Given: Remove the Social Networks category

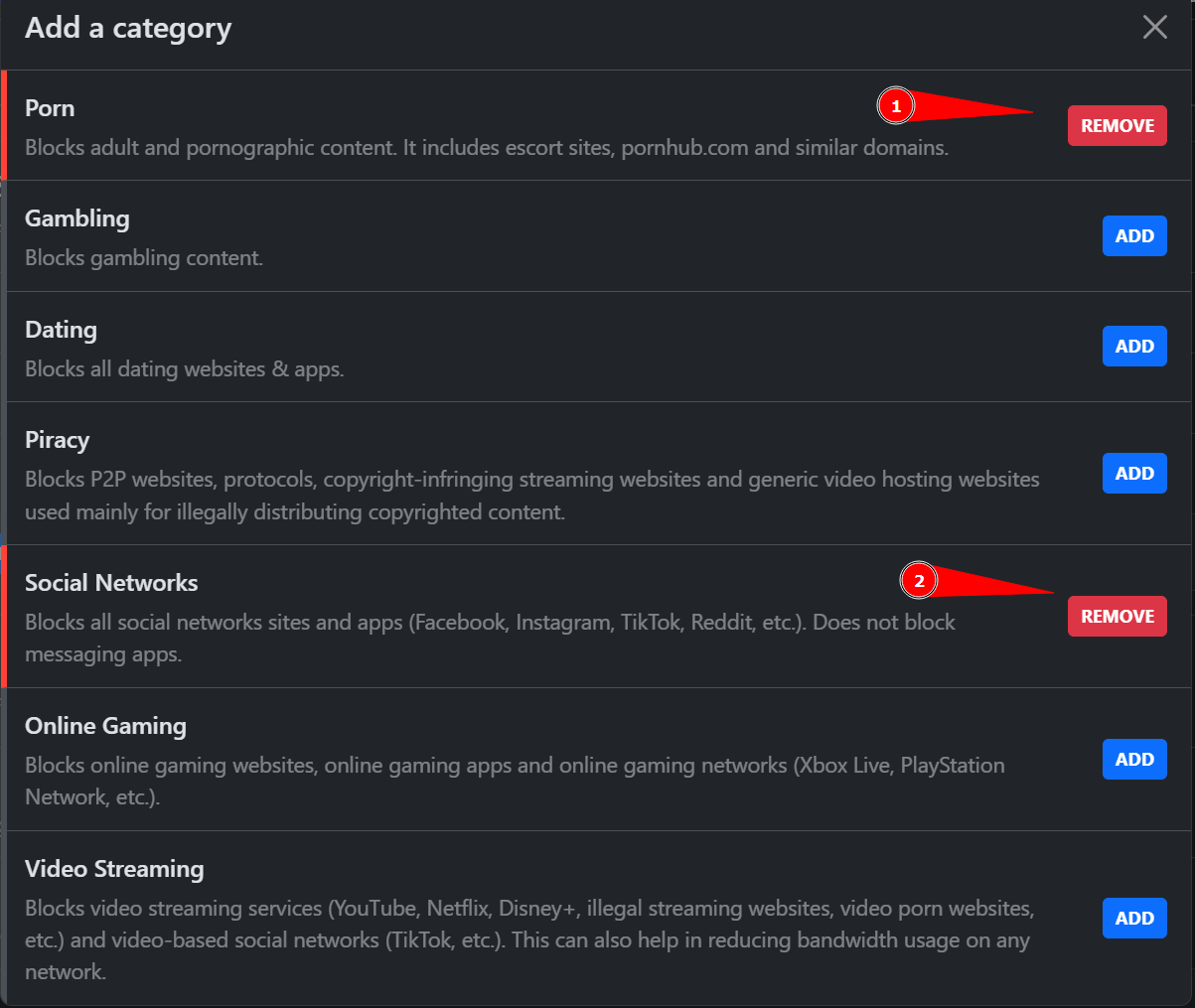Looking at the screenshot, I should pyautogui.click(x=1117, y=617).
